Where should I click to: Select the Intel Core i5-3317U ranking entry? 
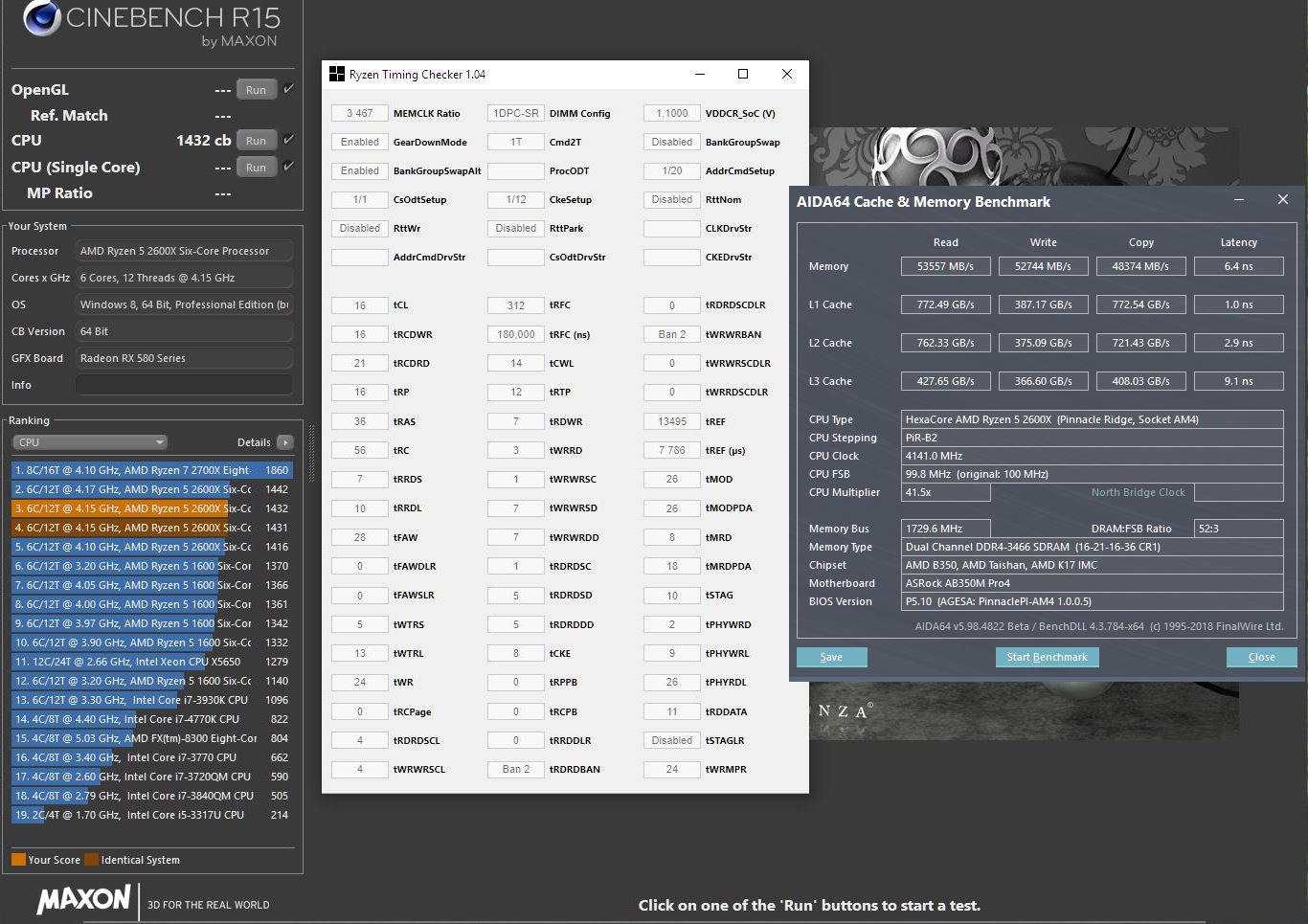pos(152,815)
